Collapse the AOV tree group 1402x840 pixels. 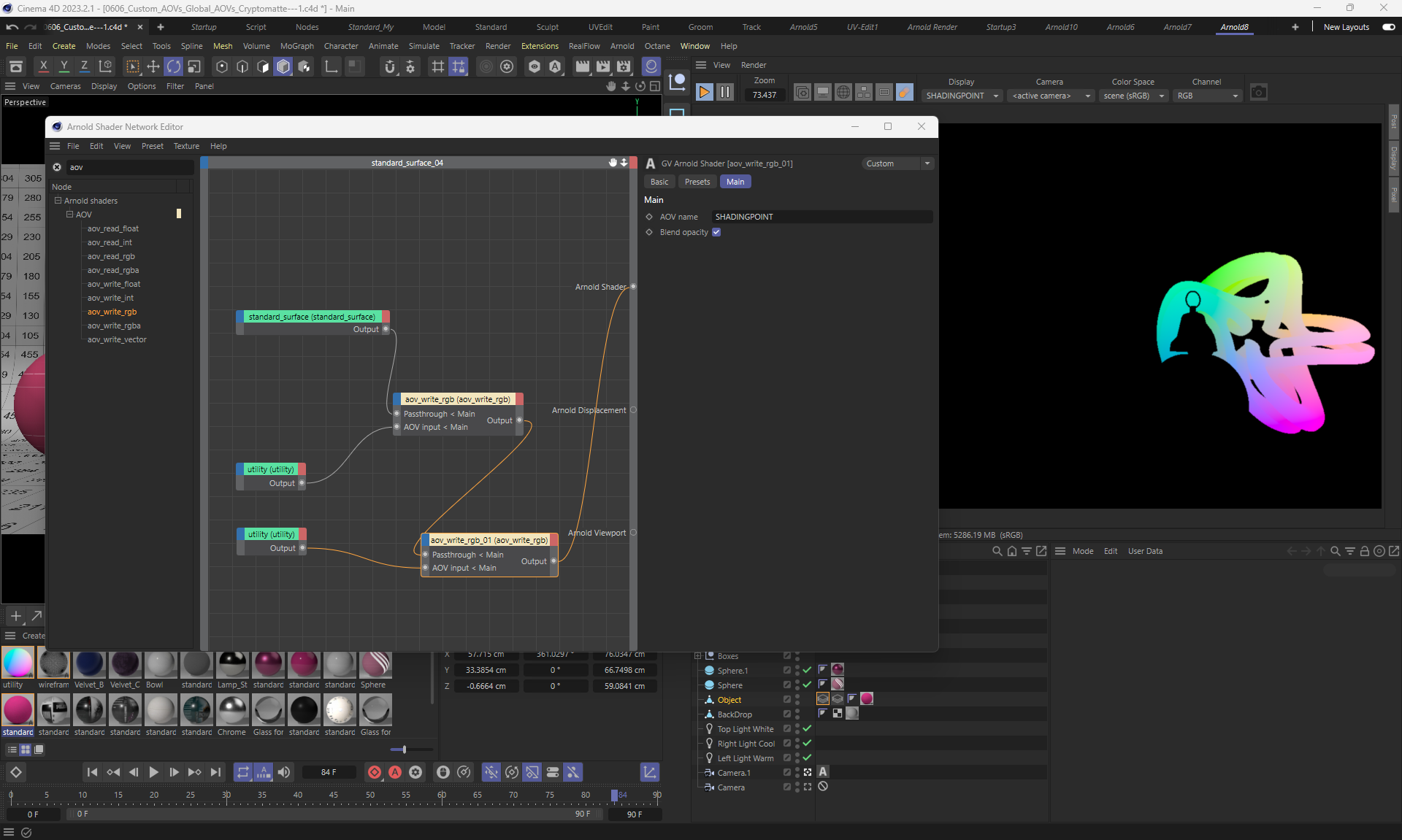click(x=70, y=215)
